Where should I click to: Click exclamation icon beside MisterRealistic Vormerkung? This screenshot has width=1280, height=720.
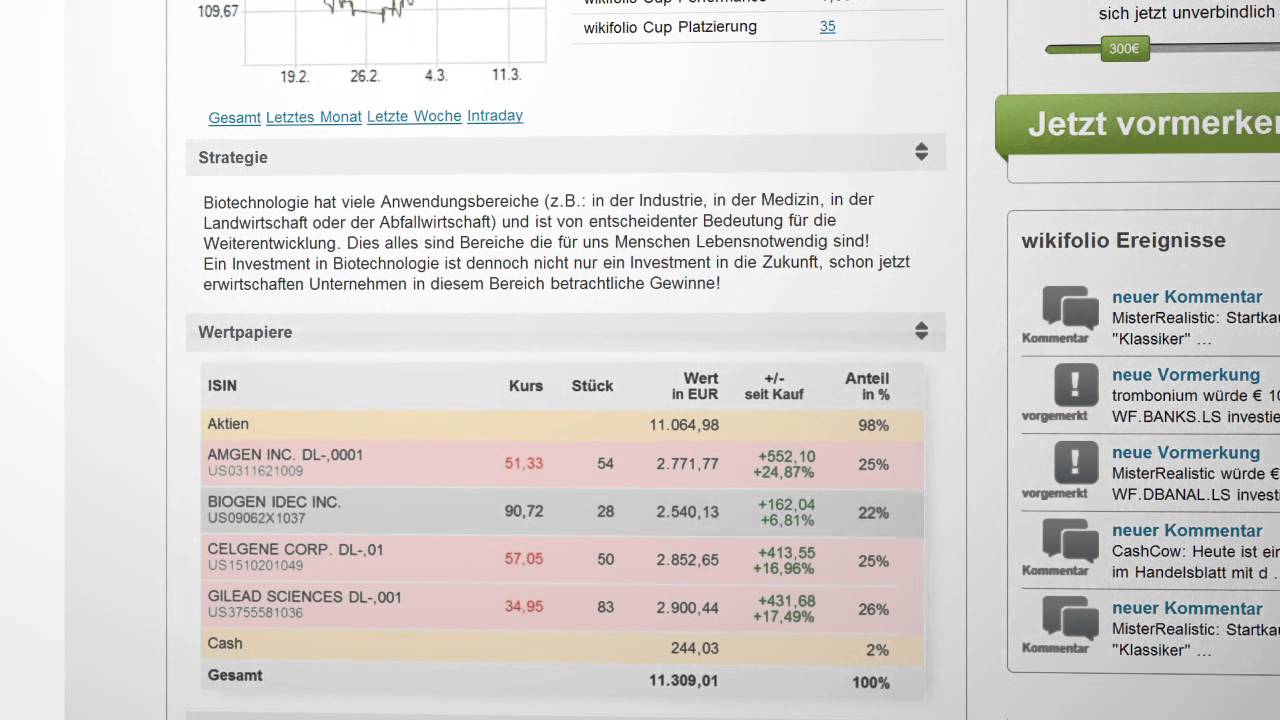tap(1076, 463)
